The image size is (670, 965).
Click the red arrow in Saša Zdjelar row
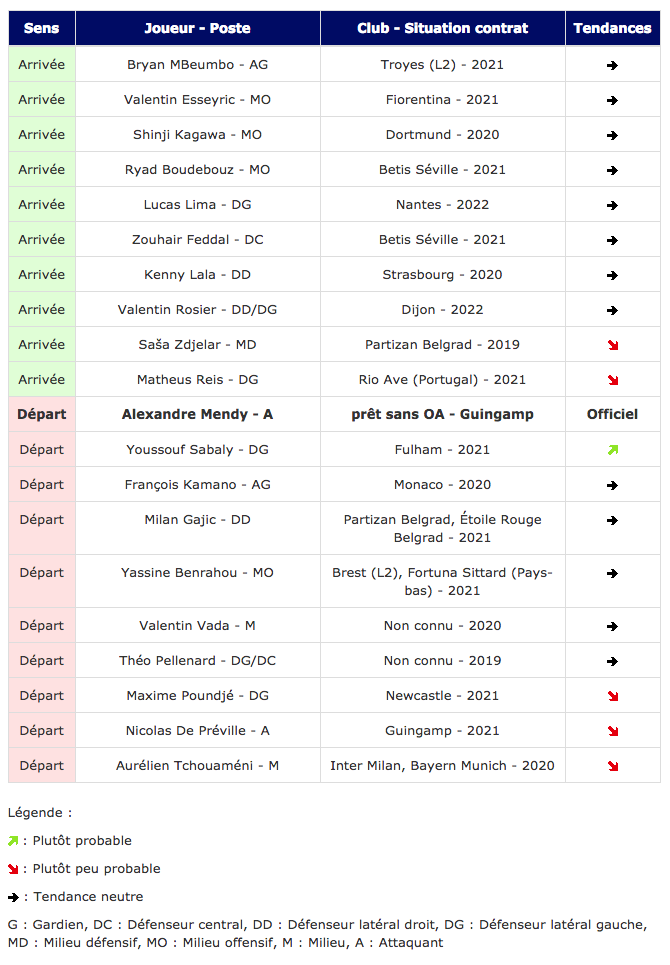coord(613,345)
